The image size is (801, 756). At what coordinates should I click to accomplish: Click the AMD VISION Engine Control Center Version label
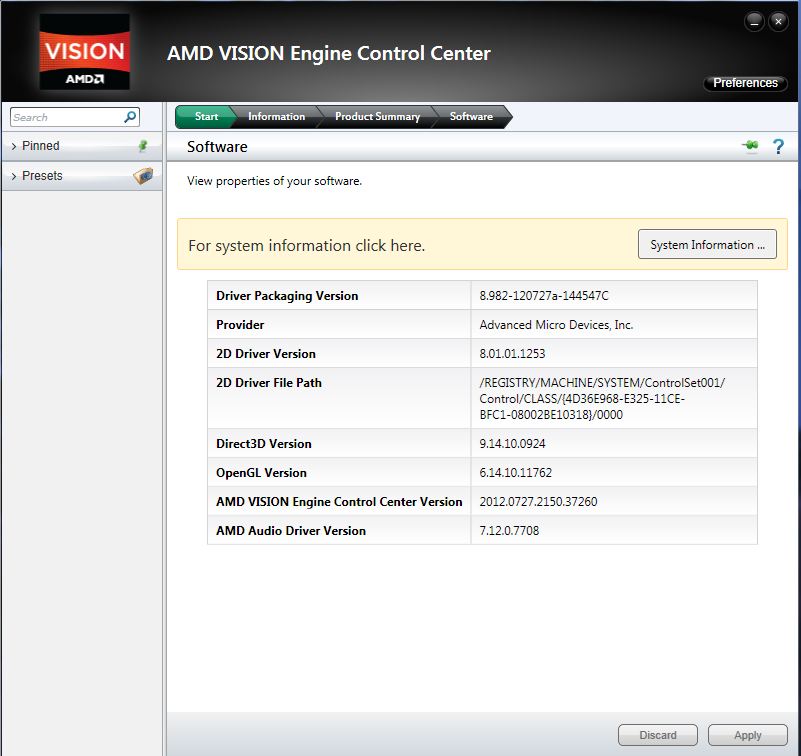[339, 502]
